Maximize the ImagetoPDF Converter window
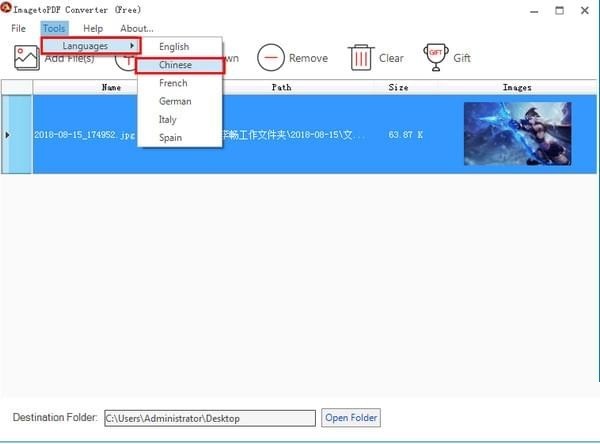 559,10
